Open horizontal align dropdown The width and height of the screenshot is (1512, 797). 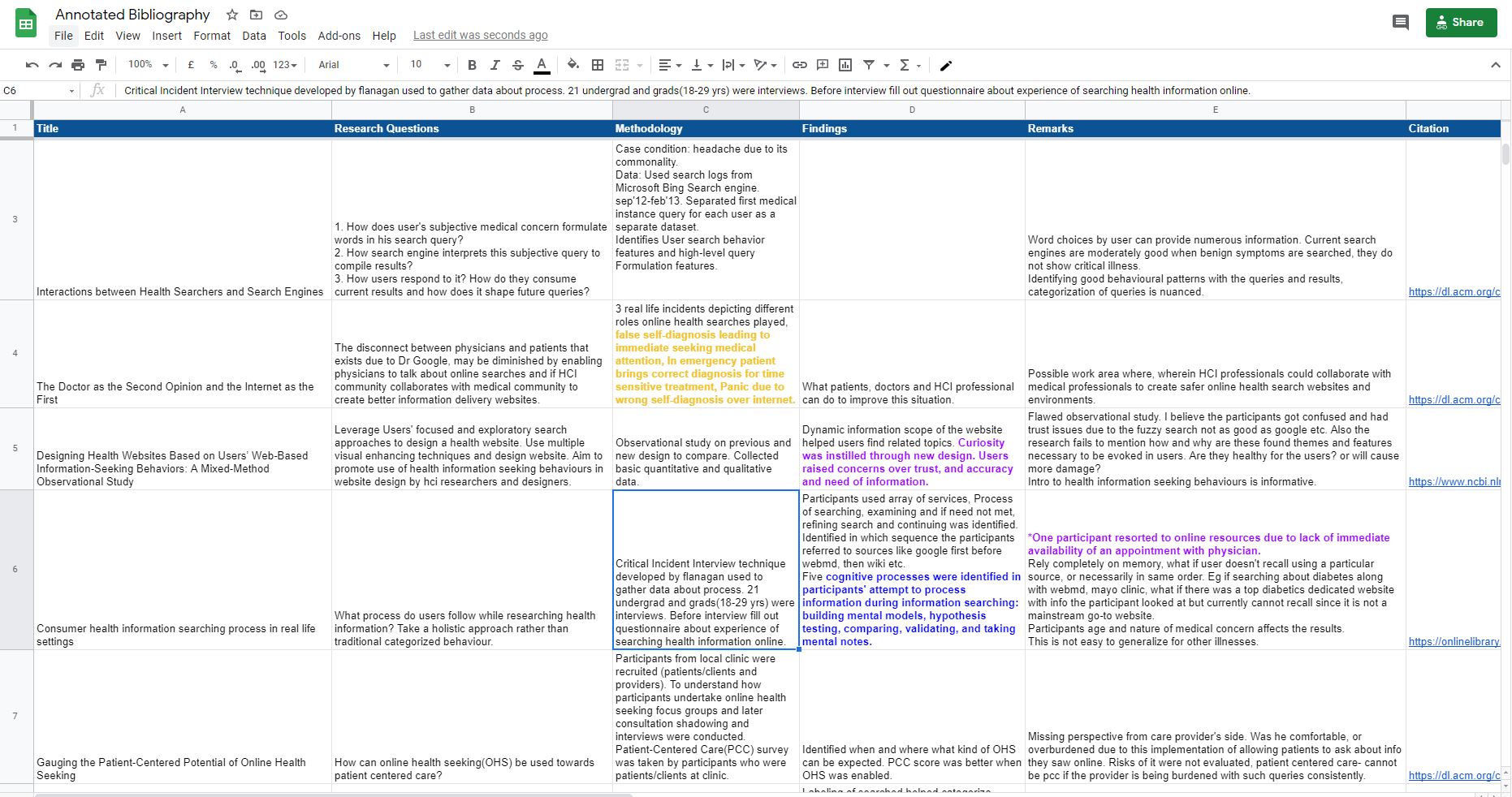coord(670,65)
